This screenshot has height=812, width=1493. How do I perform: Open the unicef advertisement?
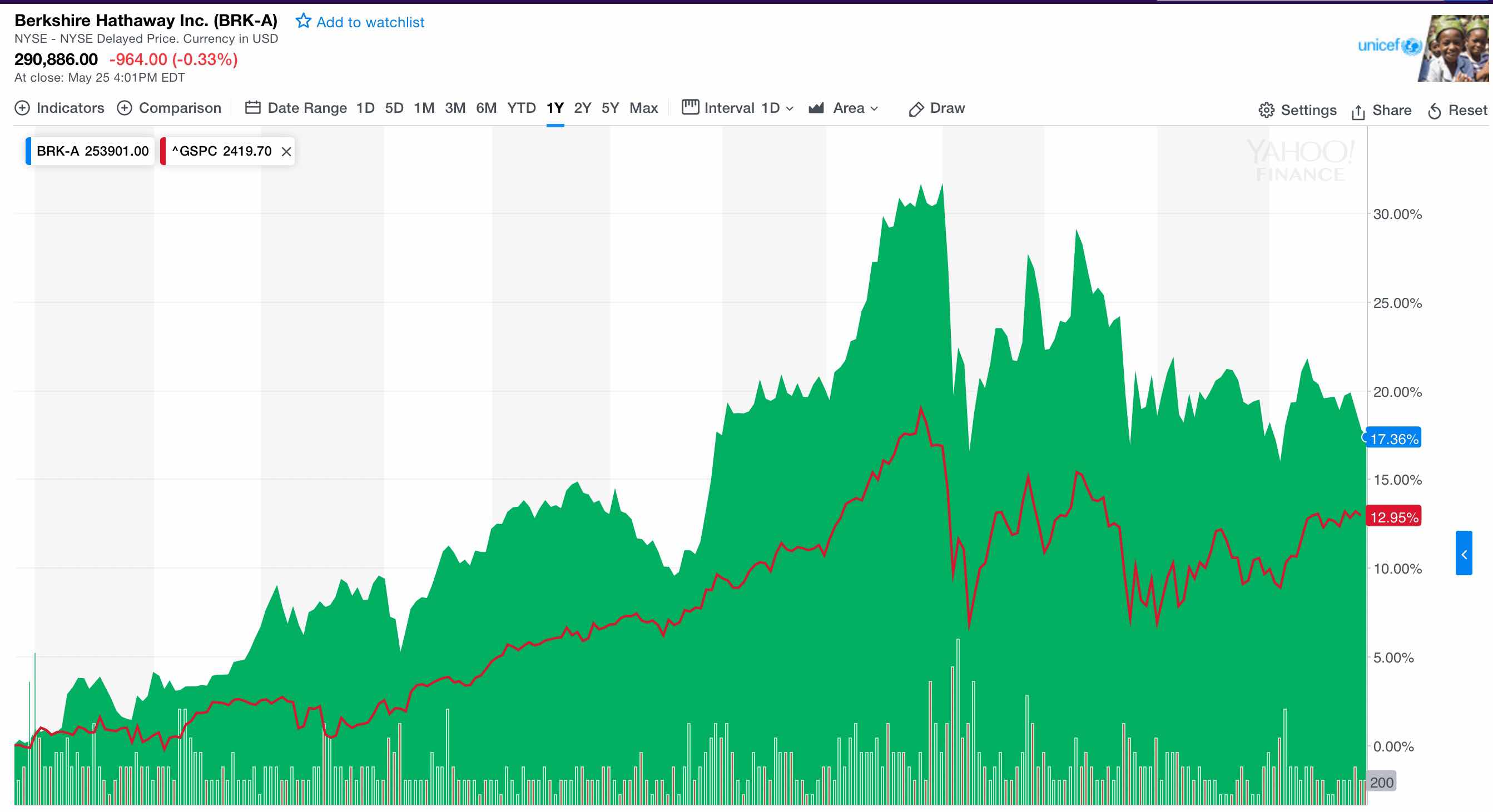click(x=1423, y=48)
